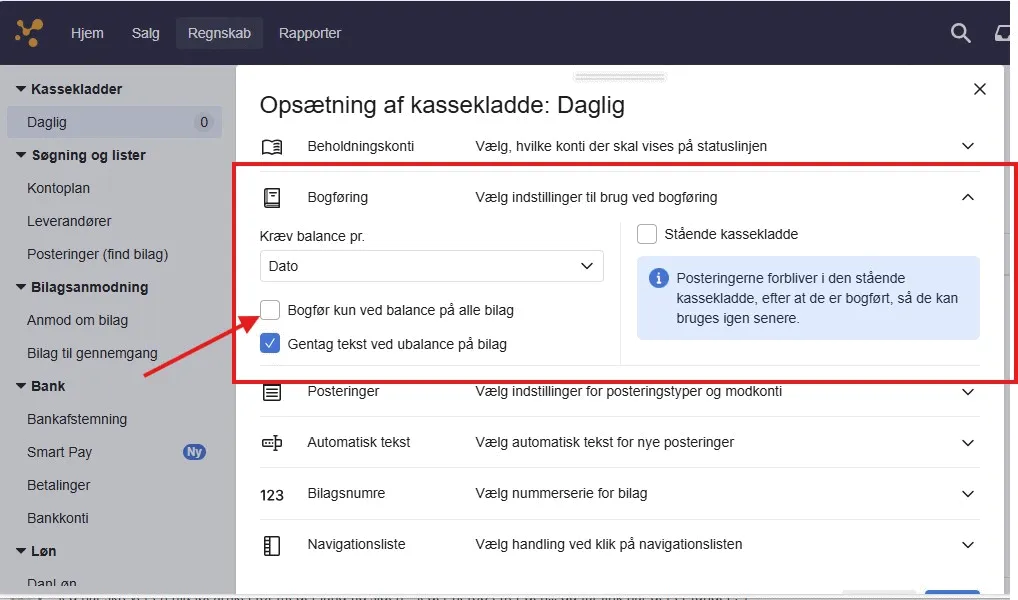
Task: Click the Posteringer list icon
Action: 271,391
